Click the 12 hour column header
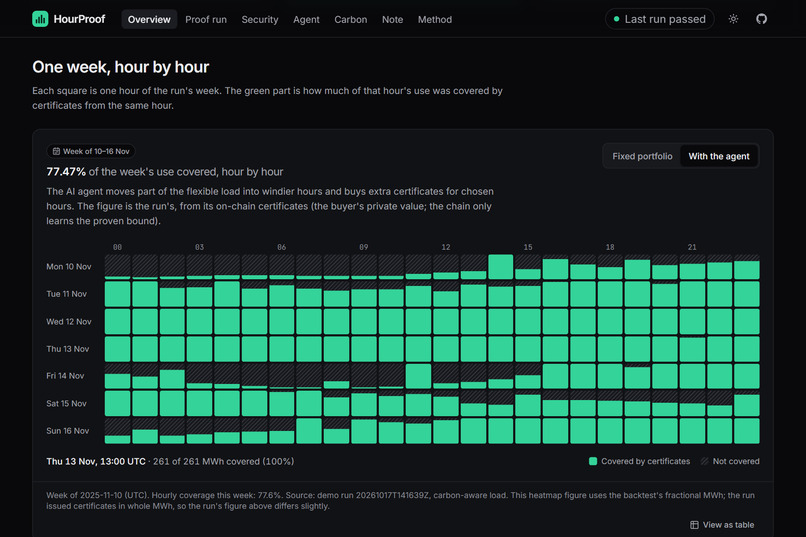 [446, 247]
